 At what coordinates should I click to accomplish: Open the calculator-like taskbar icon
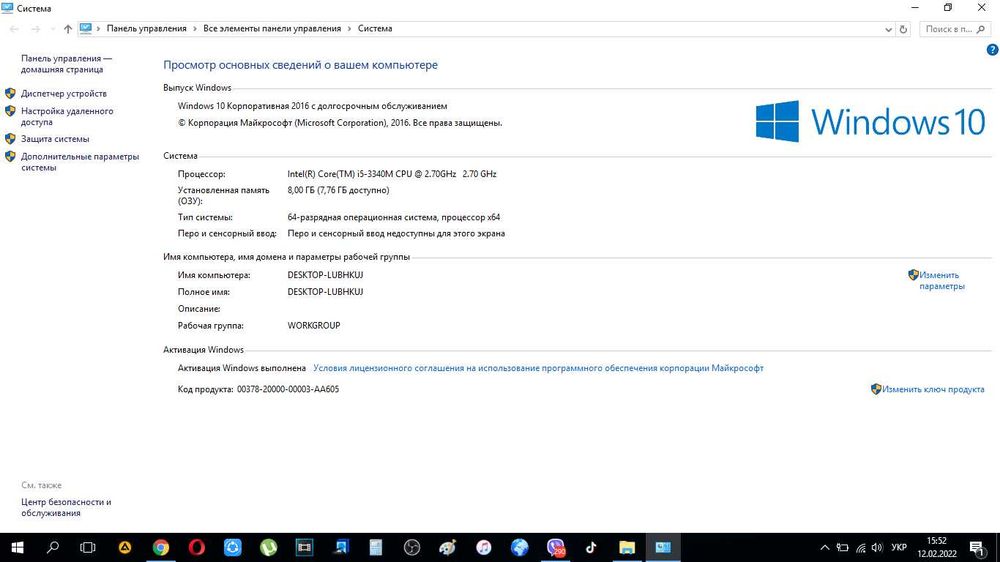coord(376,547)
